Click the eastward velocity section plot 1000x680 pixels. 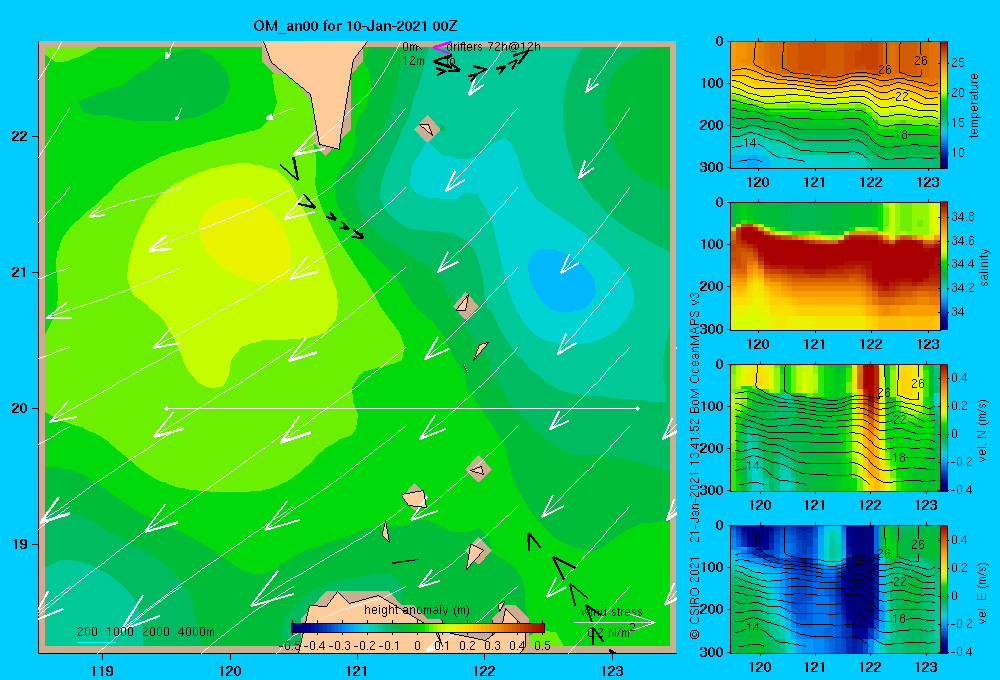[x=835, y=589]
